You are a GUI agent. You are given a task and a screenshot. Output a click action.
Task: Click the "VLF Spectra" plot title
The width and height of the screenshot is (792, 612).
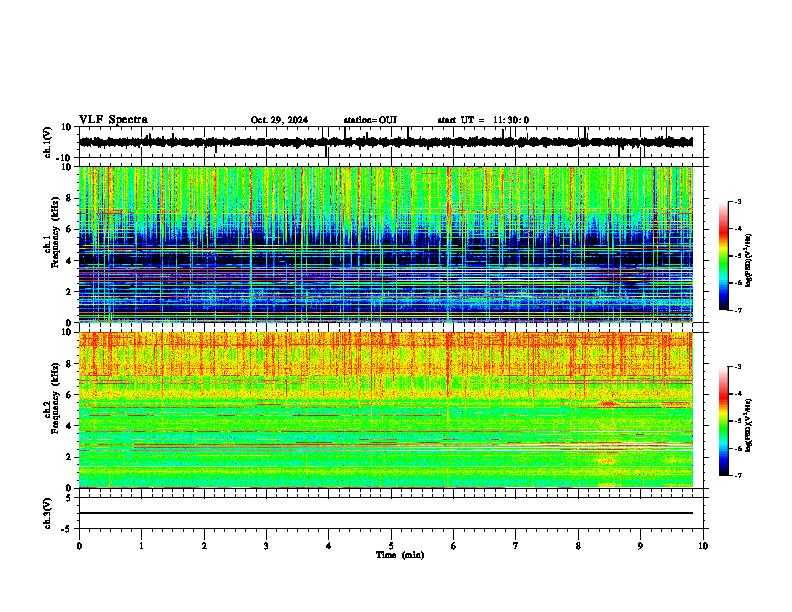coord(113,120)
